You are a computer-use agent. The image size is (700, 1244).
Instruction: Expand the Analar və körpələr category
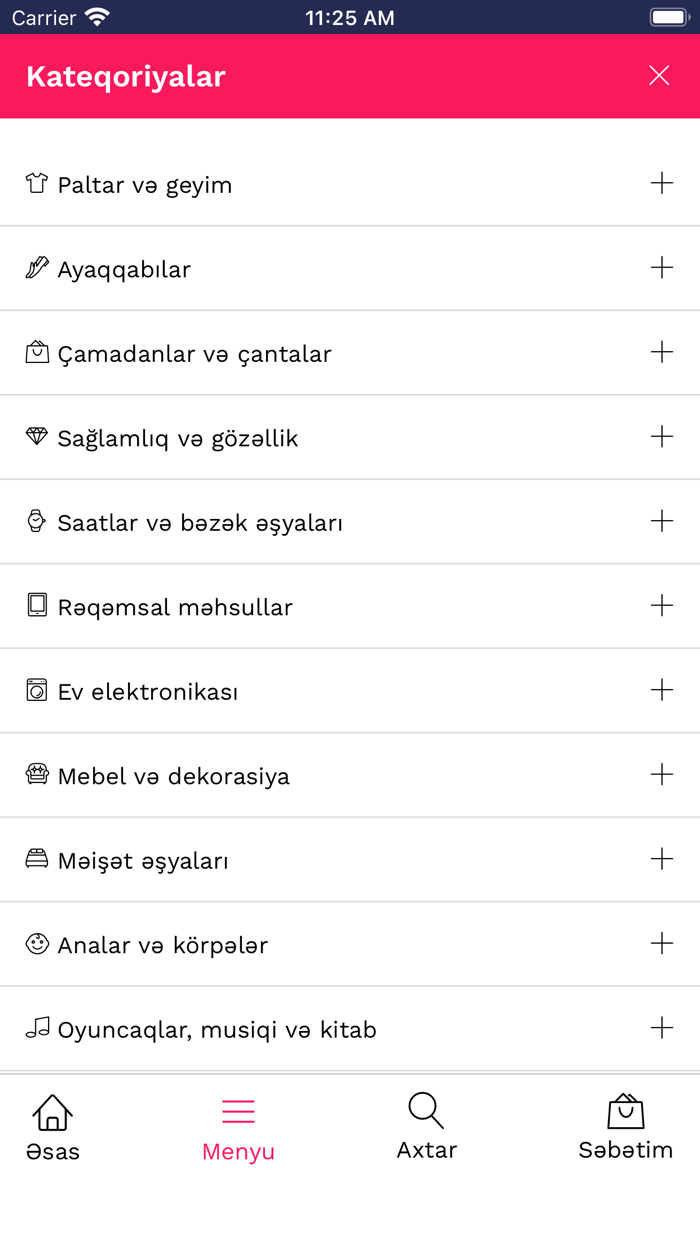pos(660,943)
